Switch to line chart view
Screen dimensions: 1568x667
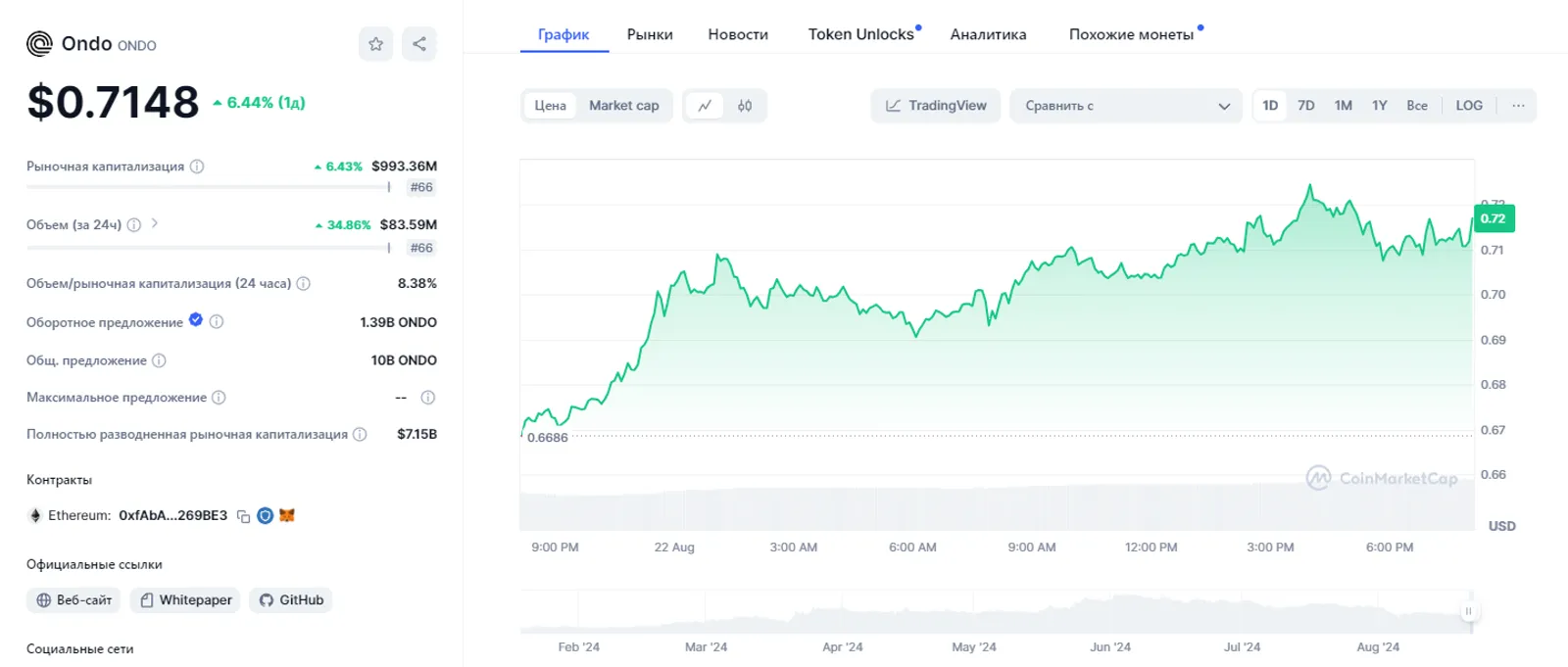pyautogui.click(x=705, y=106)
